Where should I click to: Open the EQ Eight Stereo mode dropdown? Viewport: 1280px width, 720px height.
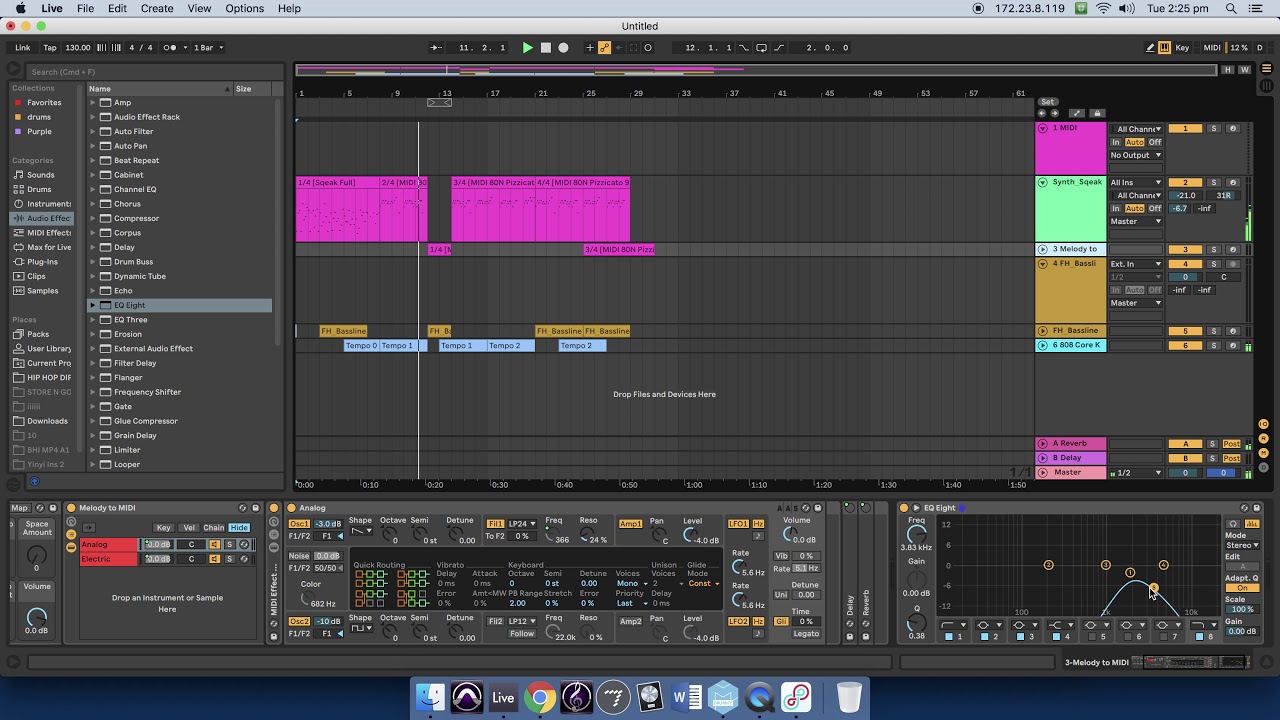pyautogui.click(x=1242, y=545)
